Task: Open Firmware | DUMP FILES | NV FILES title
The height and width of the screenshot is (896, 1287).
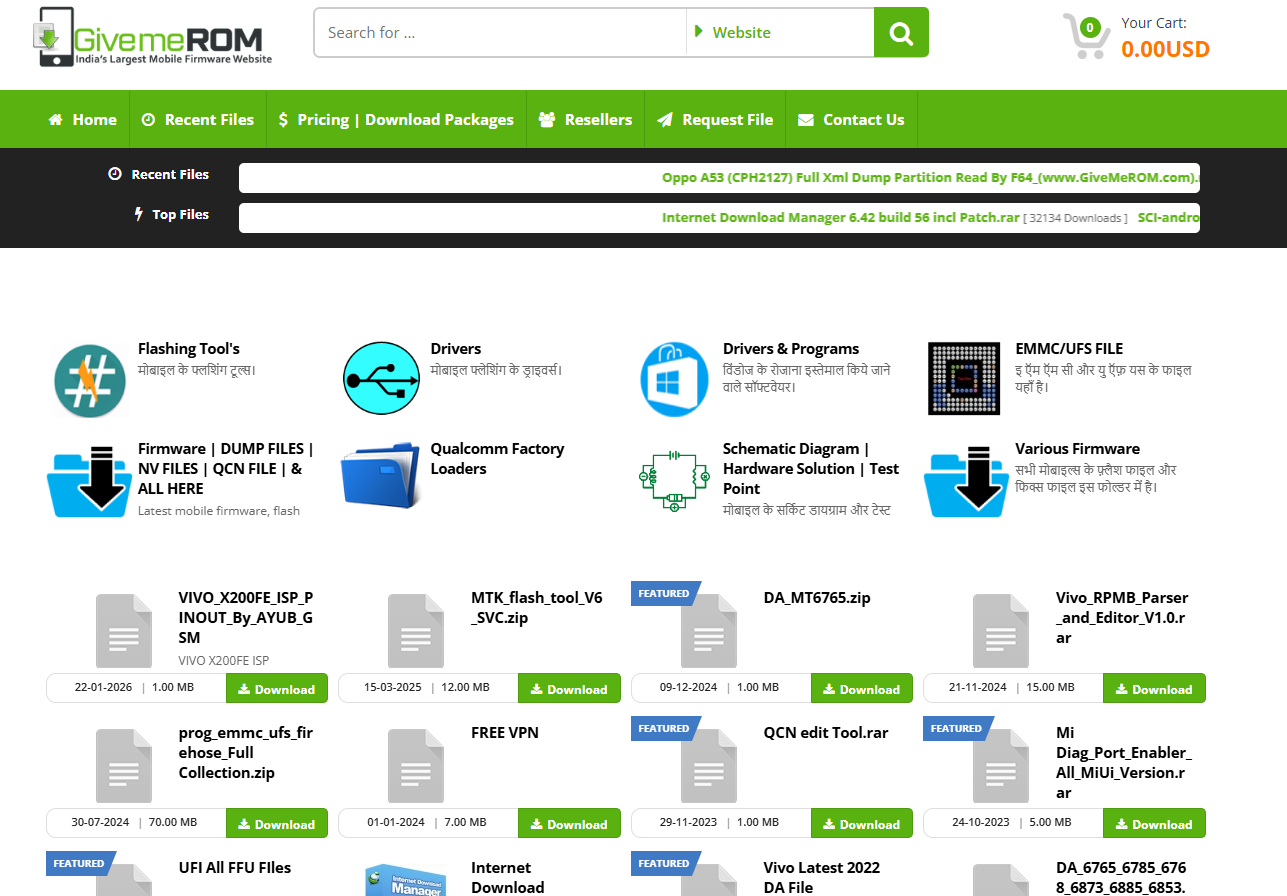Action: 226,469
